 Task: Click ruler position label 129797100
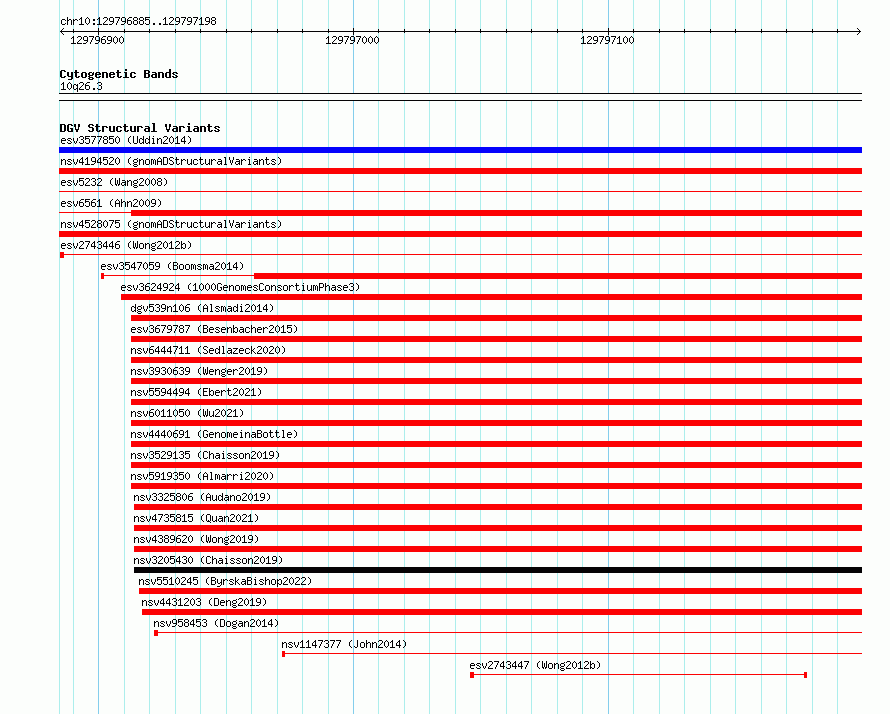pos(607,40)
